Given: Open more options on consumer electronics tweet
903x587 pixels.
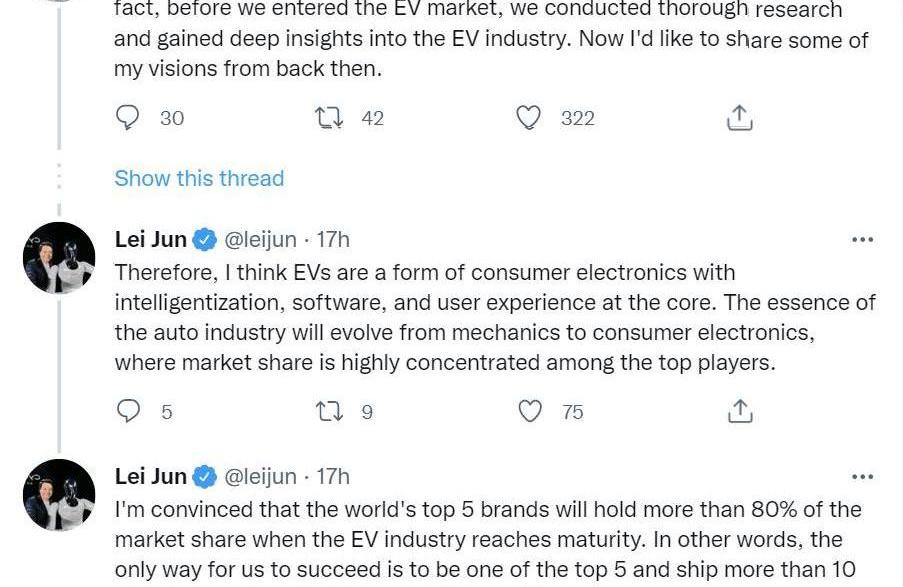Looking at the screenshot, I should (x=861, y=240).
